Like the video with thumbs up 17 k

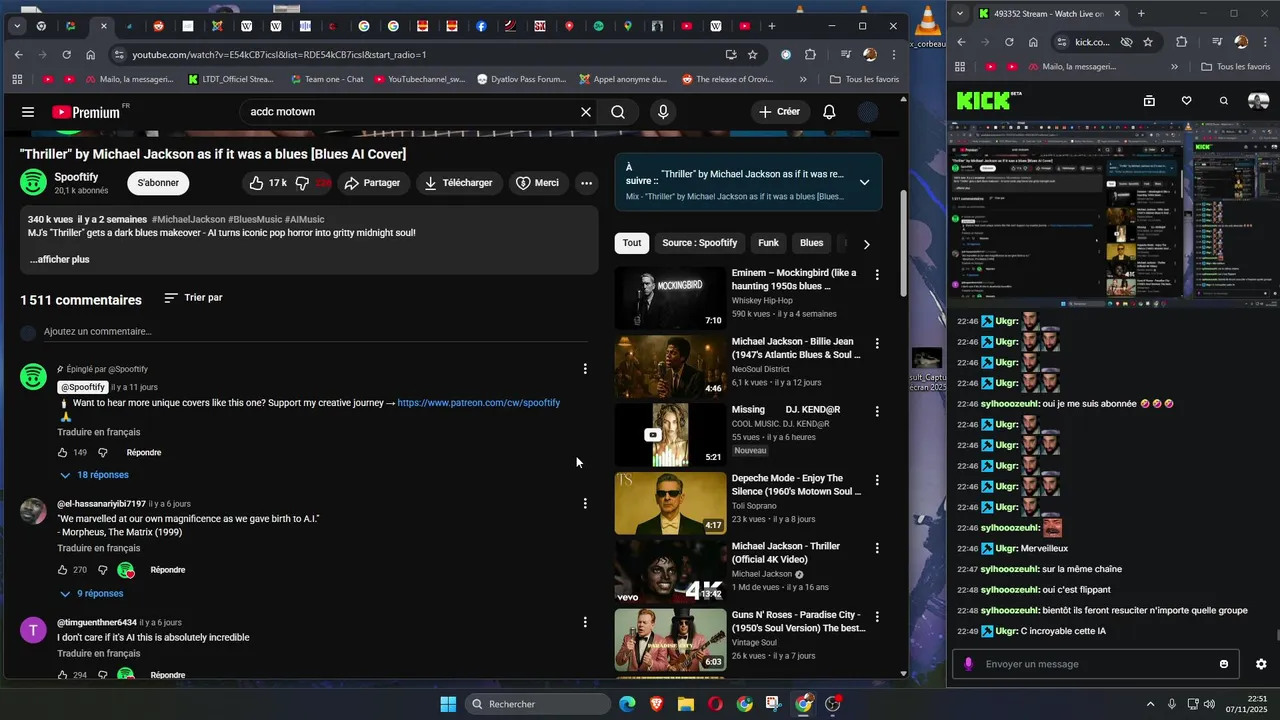267,183
